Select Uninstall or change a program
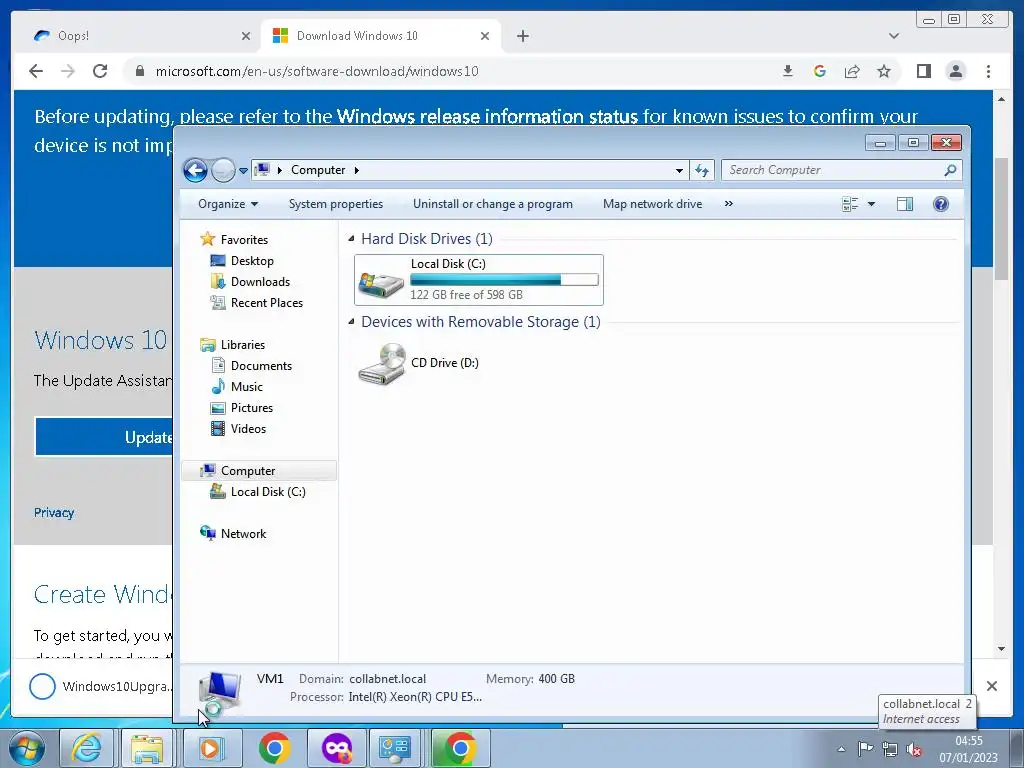The height and width of the screenshot is (768, 1024). click(x=492, y=204)
